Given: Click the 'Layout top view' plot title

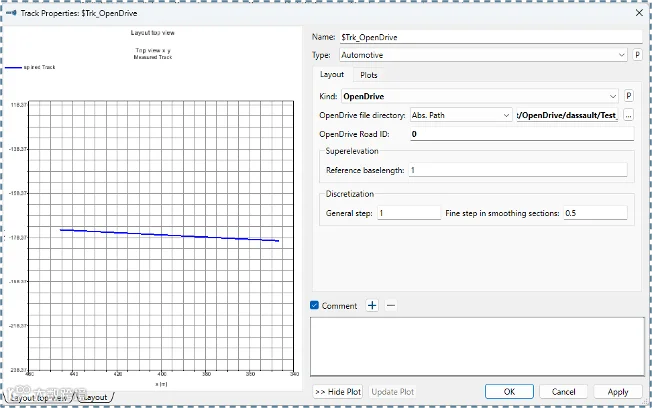Looking at the screenshot, I should point(153,33).
